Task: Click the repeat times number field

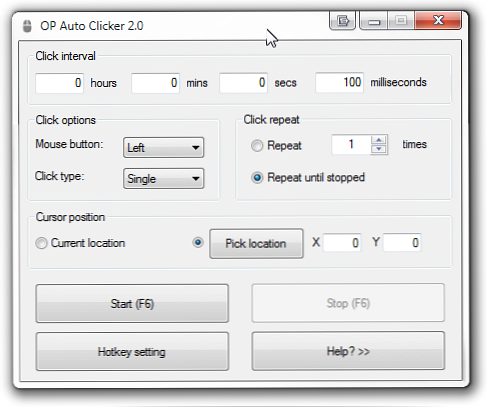Action: pos(351,145)
